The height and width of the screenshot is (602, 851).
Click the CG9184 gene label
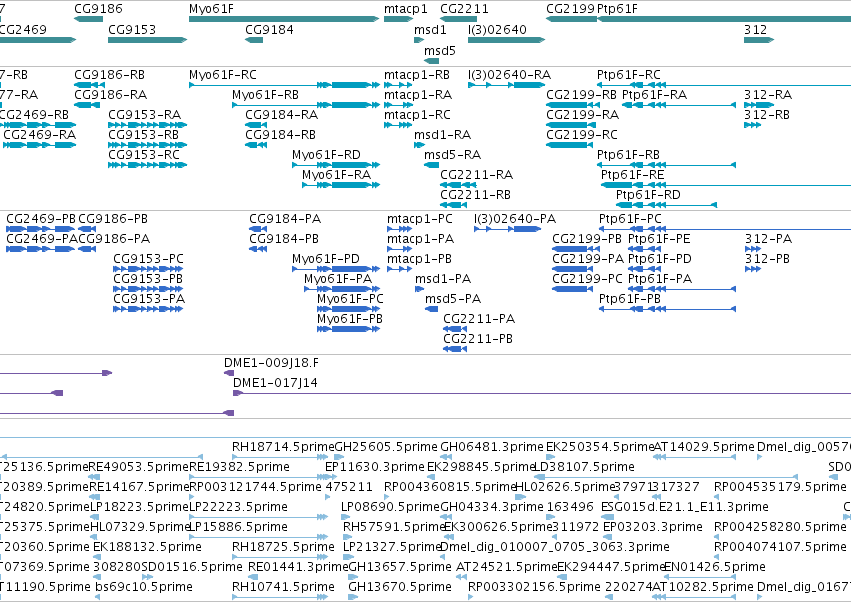tap(269, 29)
